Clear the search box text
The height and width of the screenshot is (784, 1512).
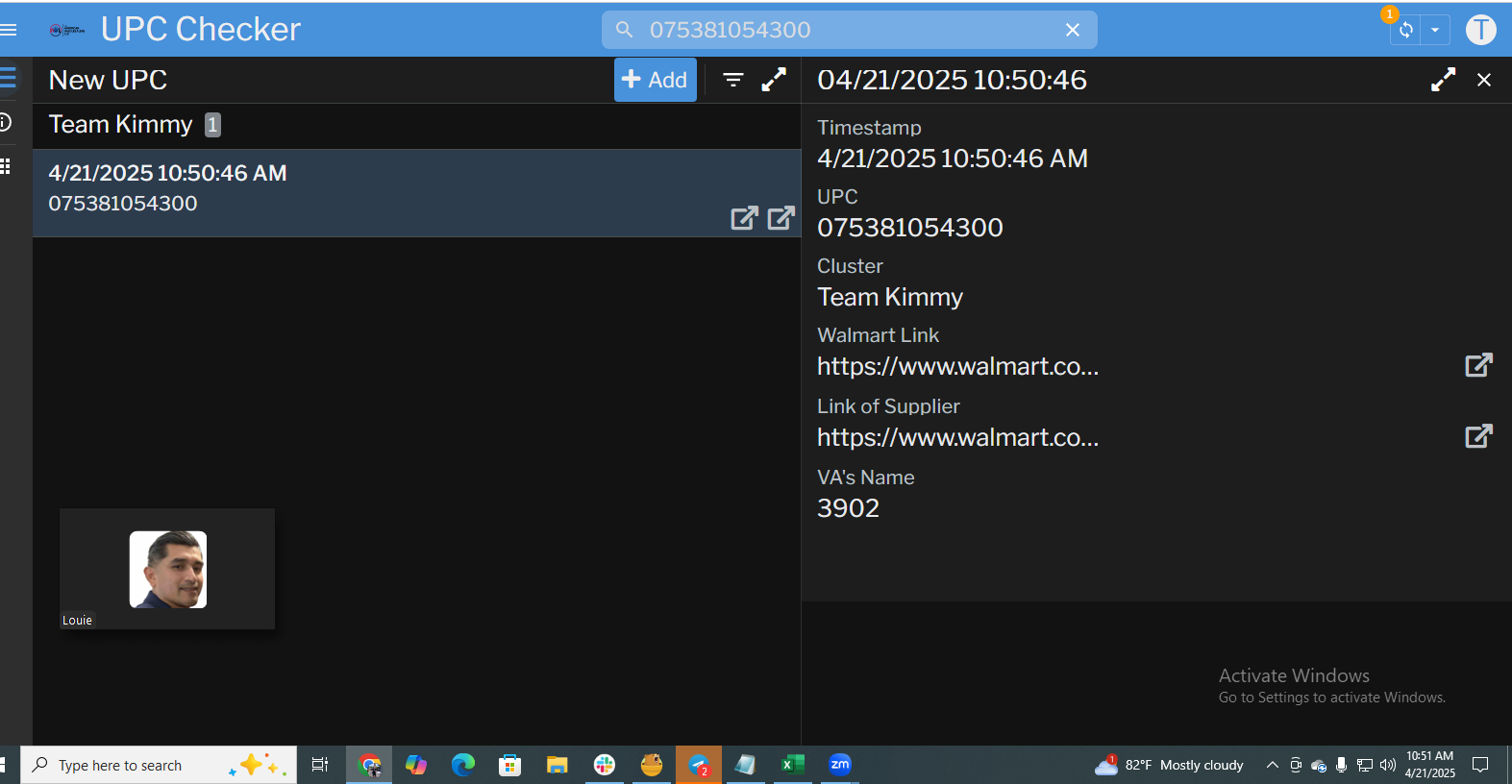pos(1073,30)
